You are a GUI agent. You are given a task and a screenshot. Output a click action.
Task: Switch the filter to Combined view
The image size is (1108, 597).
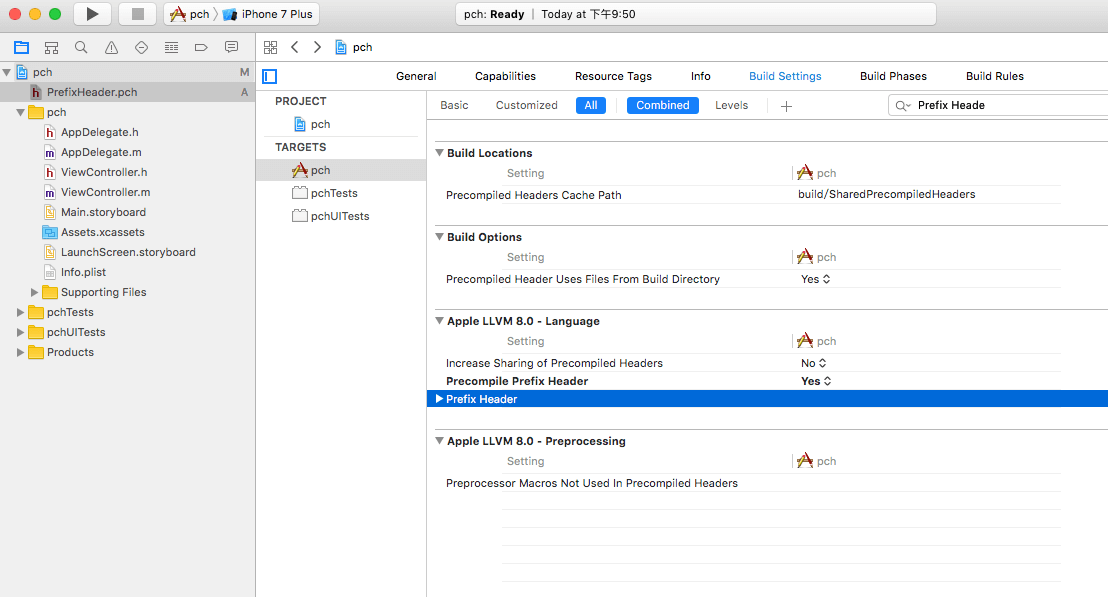pos(662,105)
